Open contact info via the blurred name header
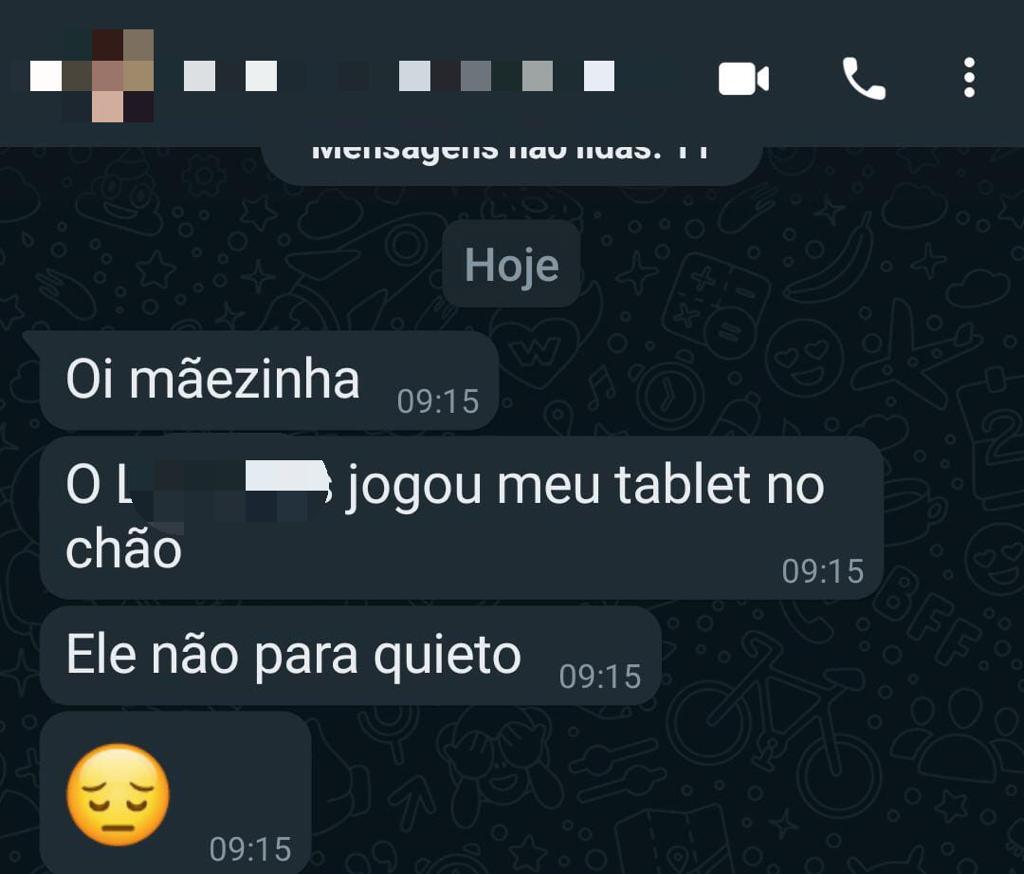1024x874 pixels. click(x=398, y=76)
